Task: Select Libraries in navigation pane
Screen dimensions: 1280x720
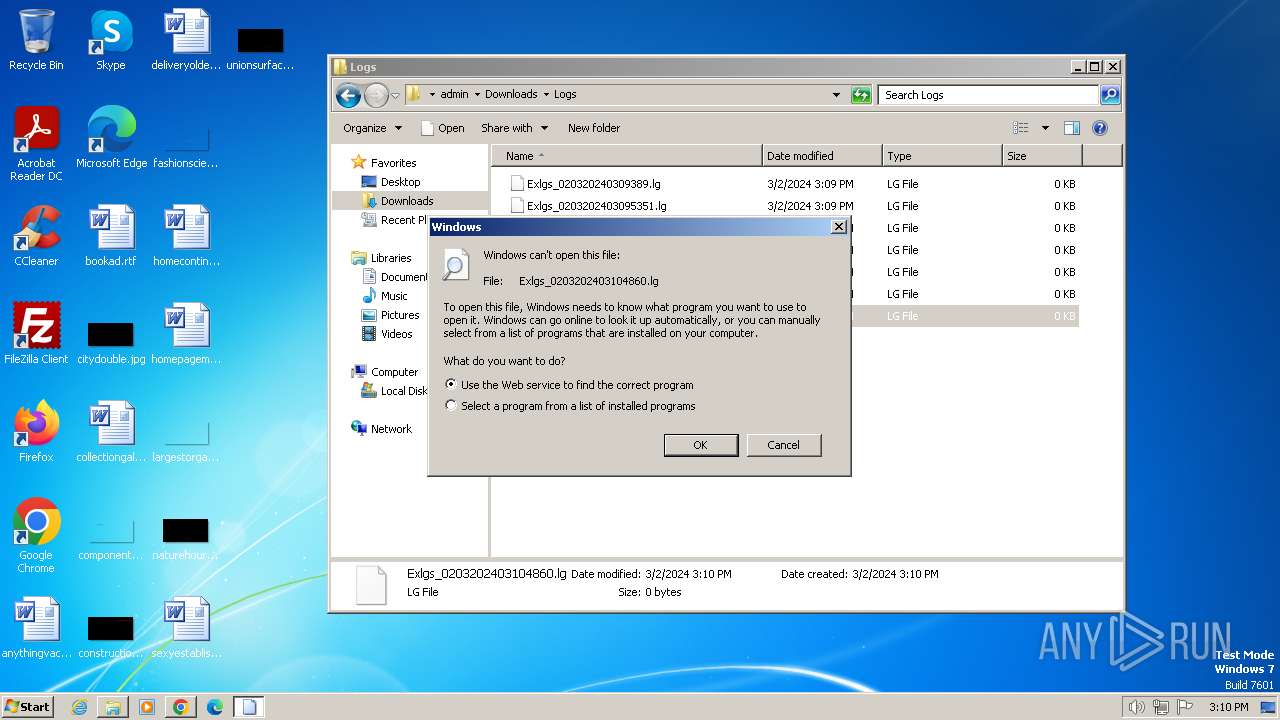Action: pos(381,258)
